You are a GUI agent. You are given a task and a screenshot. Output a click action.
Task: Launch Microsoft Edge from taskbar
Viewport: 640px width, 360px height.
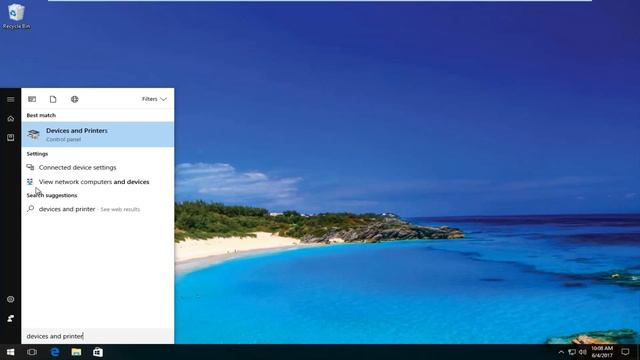click(x=55, y=352)
